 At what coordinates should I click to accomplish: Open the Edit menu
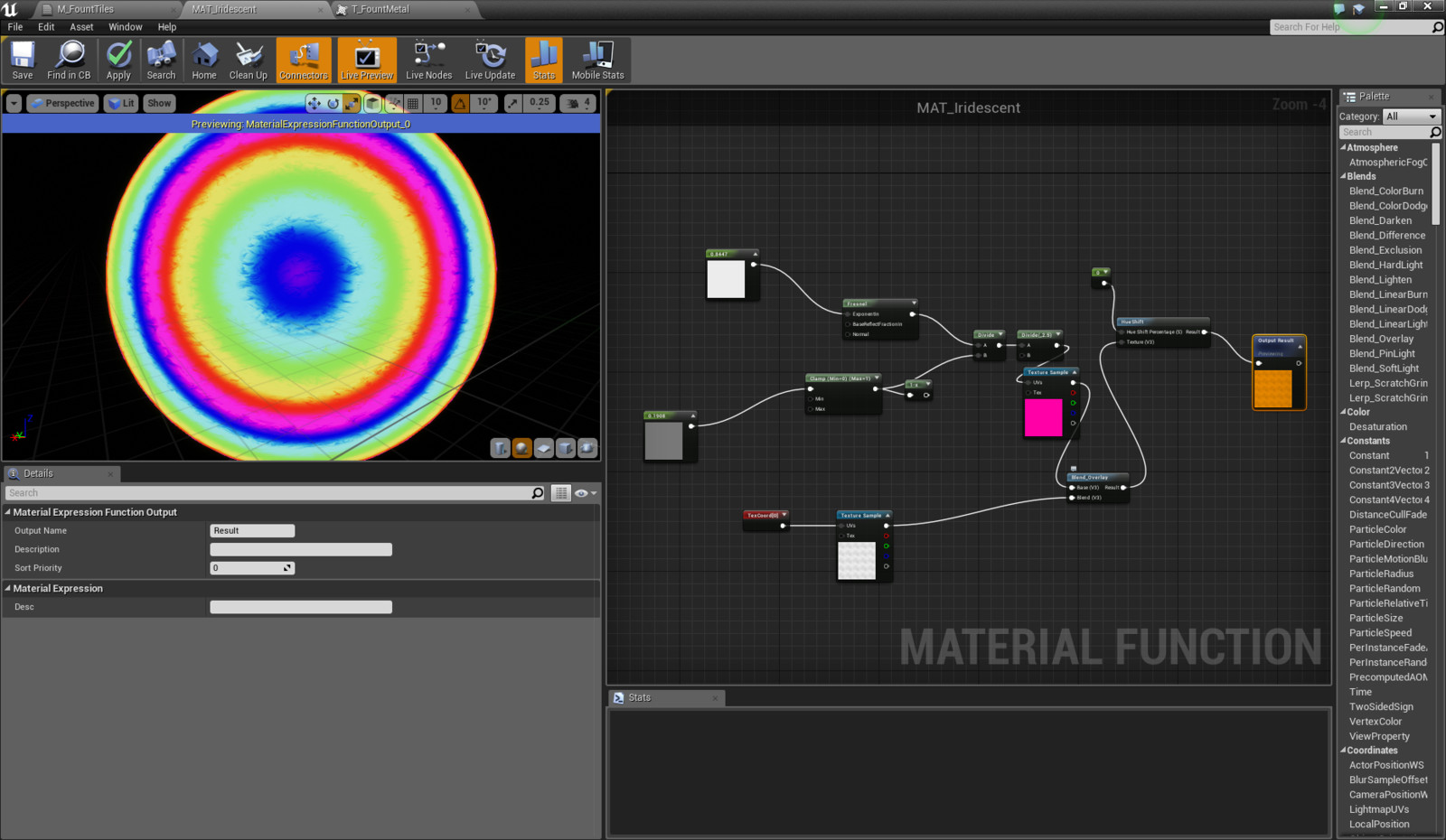point(46,27)
